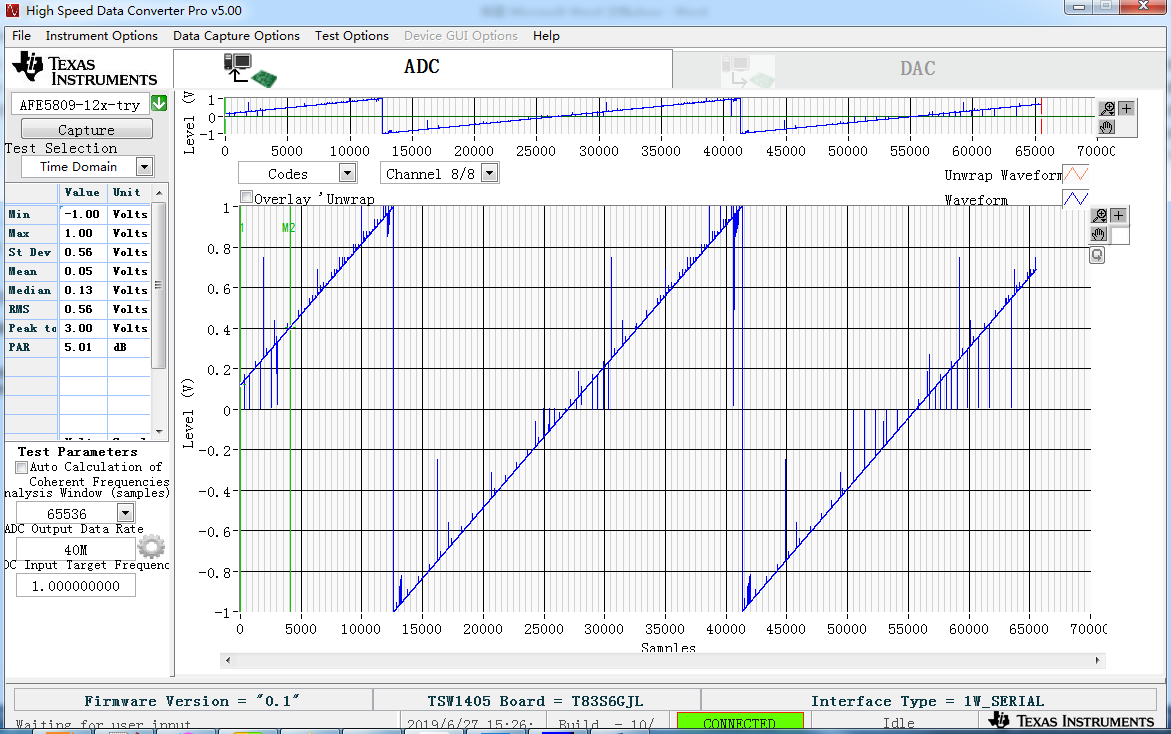Switch to the DAC tab

919,69
